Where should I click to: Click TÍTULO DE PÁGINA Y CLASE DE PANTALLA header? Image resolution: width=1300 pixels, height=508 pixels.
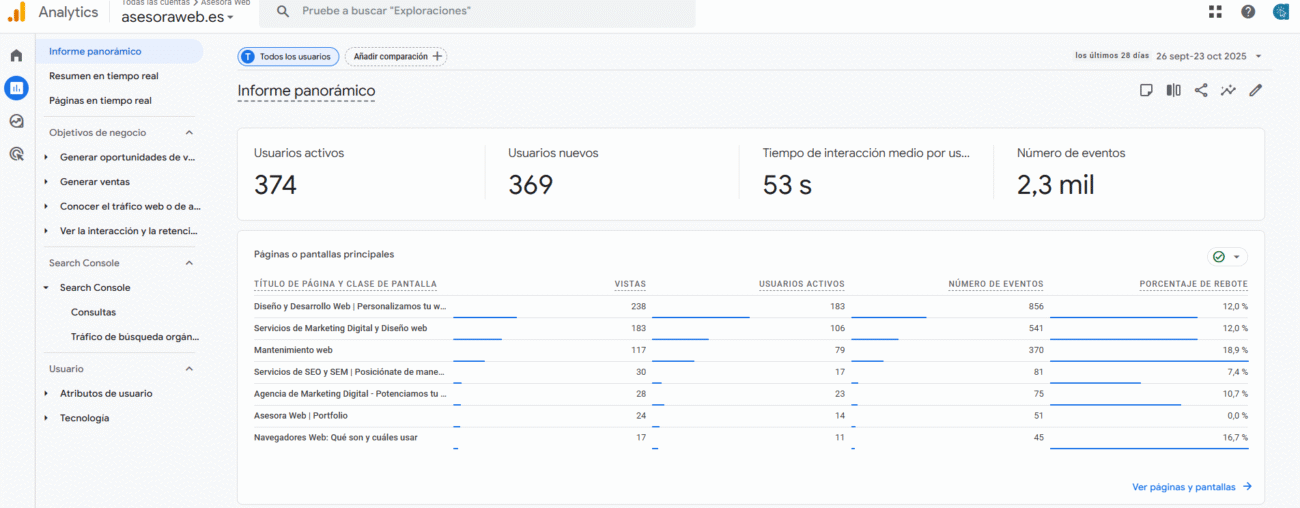tap(345, 285)
